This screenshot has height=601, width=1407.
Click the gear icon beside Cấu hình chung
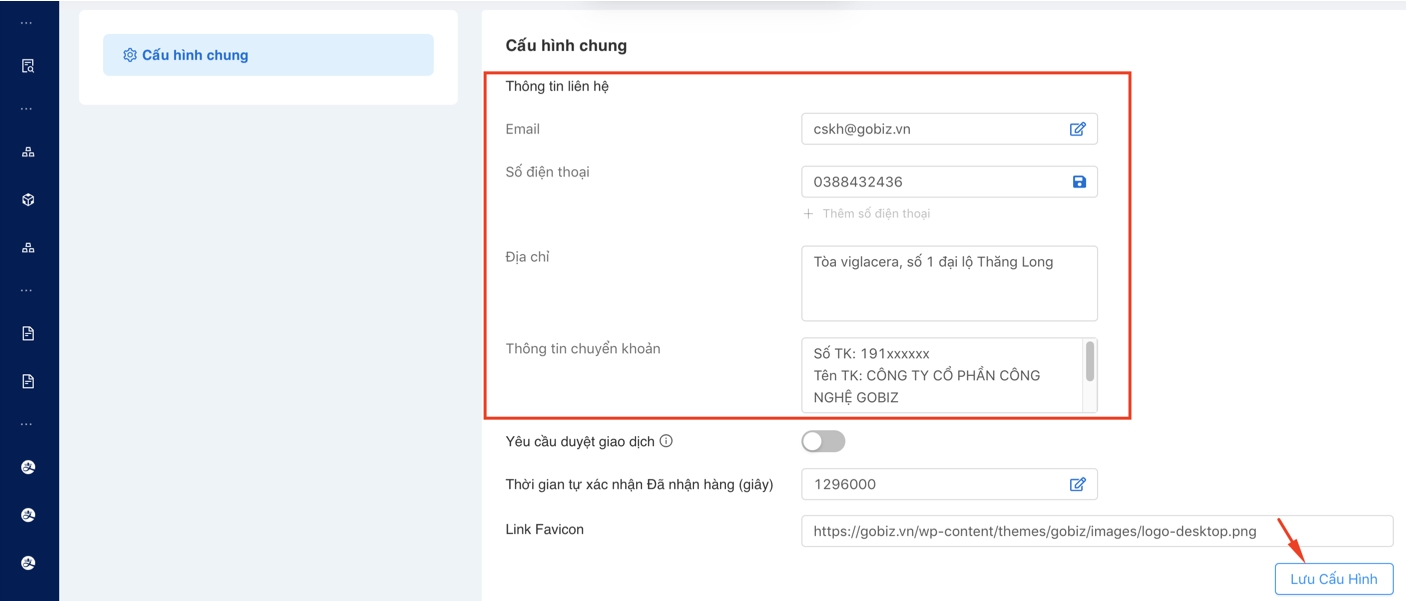[x=129, y=55]
